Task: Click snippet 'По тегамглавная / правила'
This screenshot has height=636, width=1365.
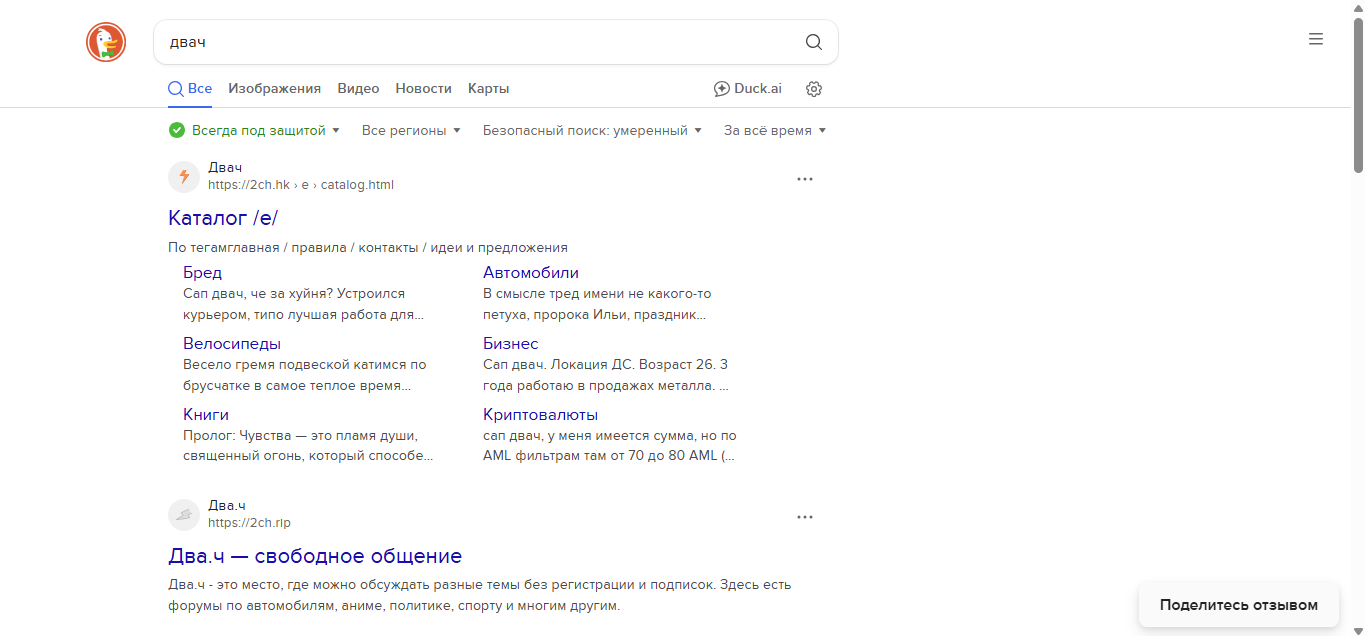Action: click(368, 247)
